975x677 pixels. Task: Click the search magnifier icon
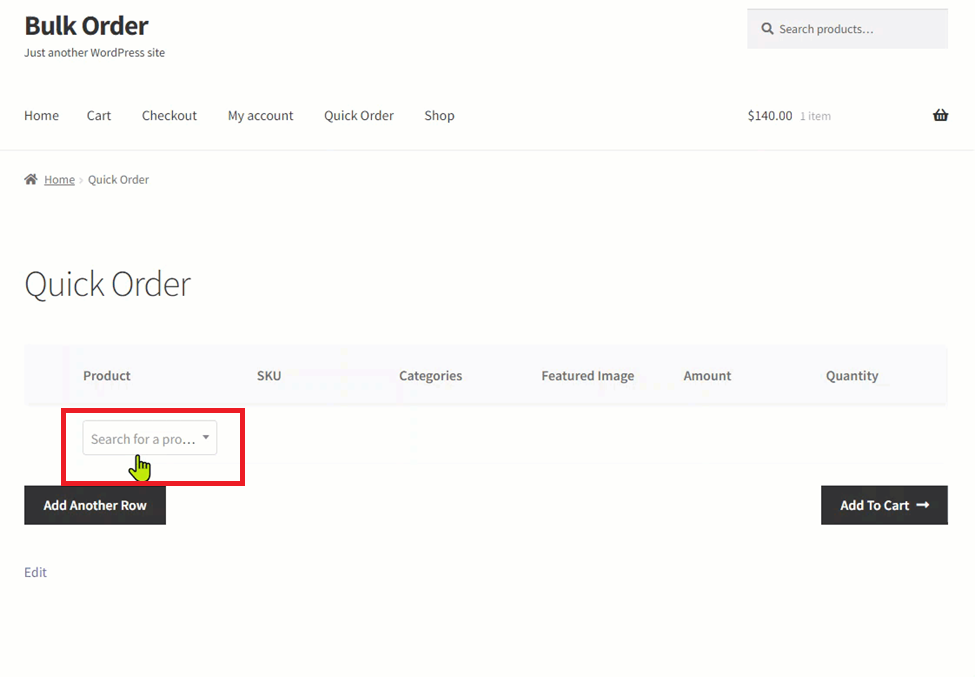(x=767, y=29)
